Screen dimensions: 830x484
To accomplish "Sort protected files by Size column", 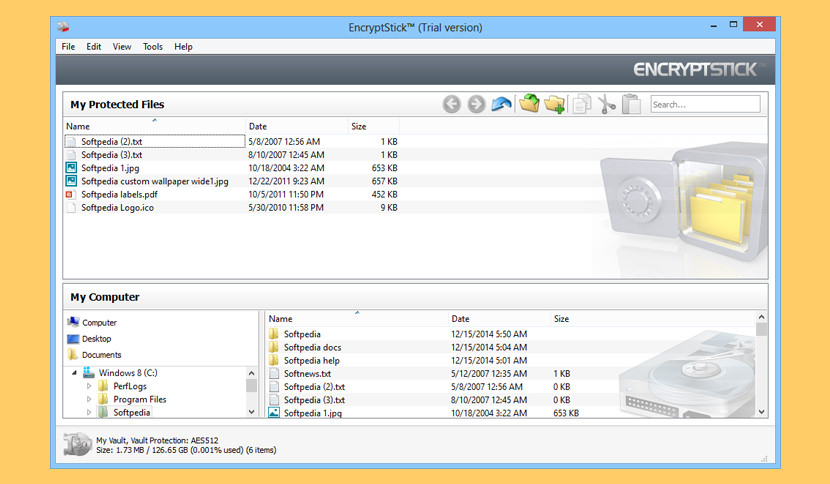I will click(374, 126).
